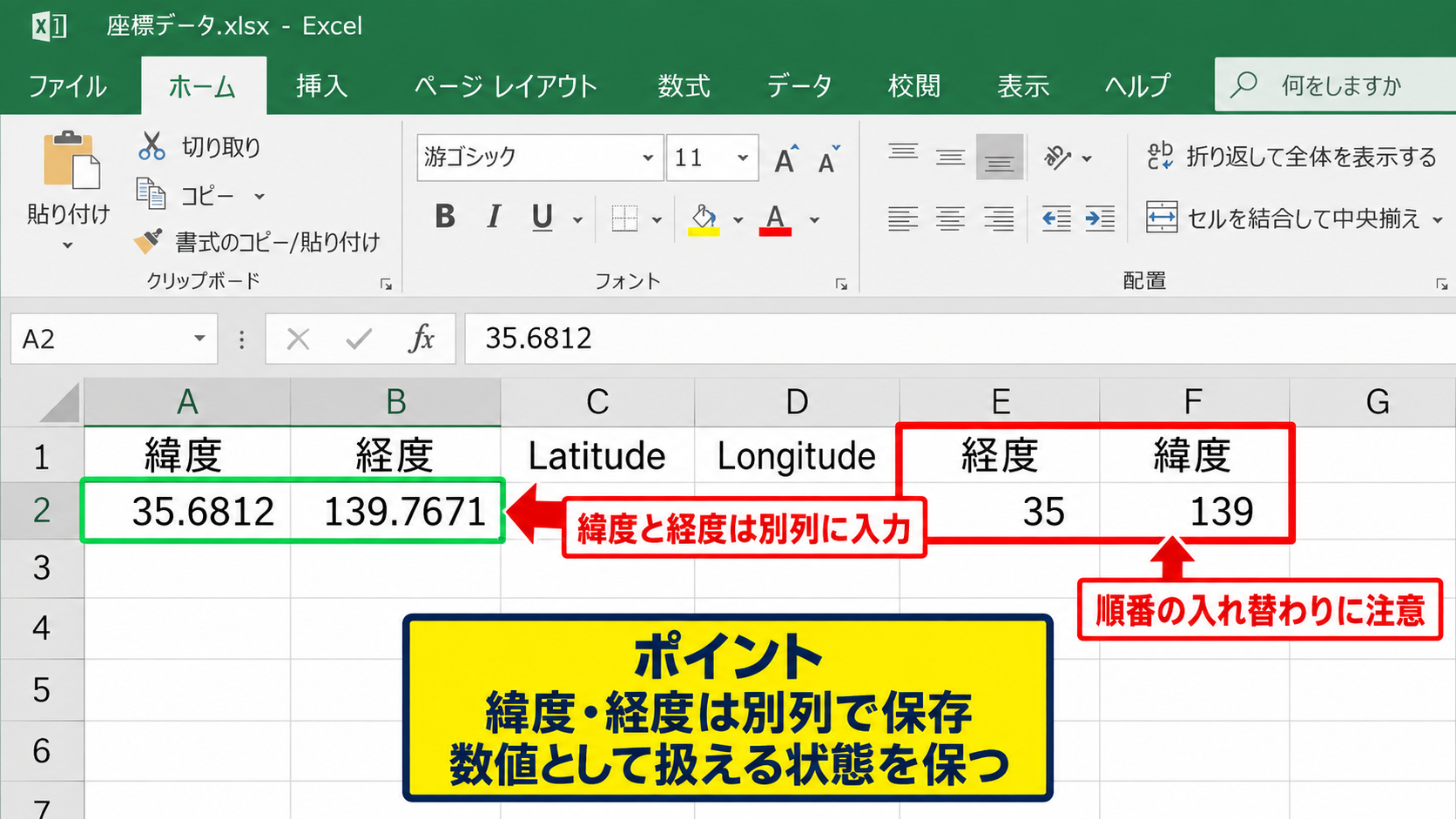This screenshot has height=819, width=1456.
Task: Toggle Bold formatting
Action: point(445,217)
